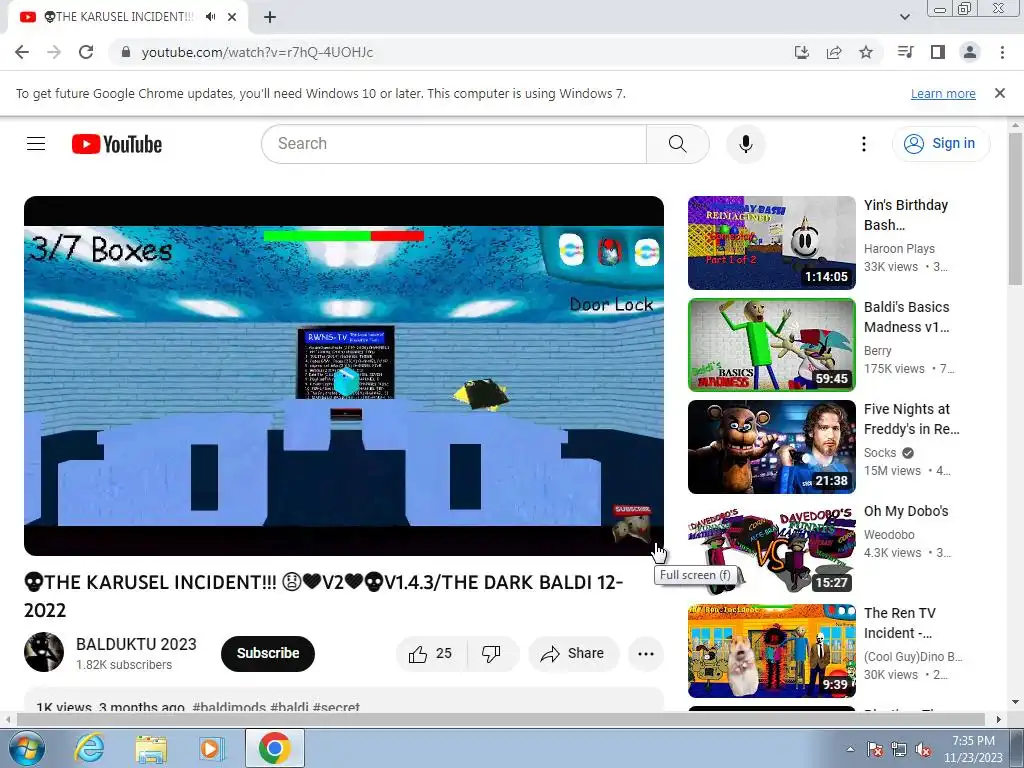Close the KARUSEL INCIDENT tab

point(232,17)
